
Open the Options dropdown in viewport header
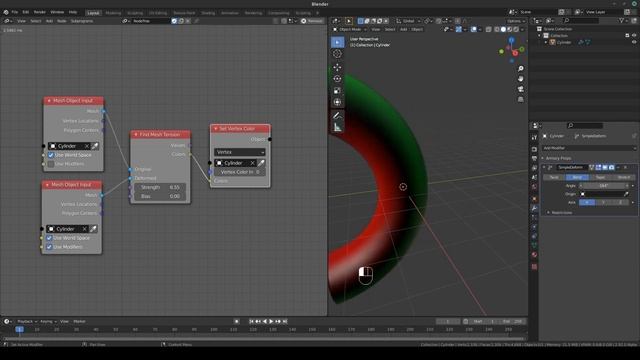click(x=516, y=21)
